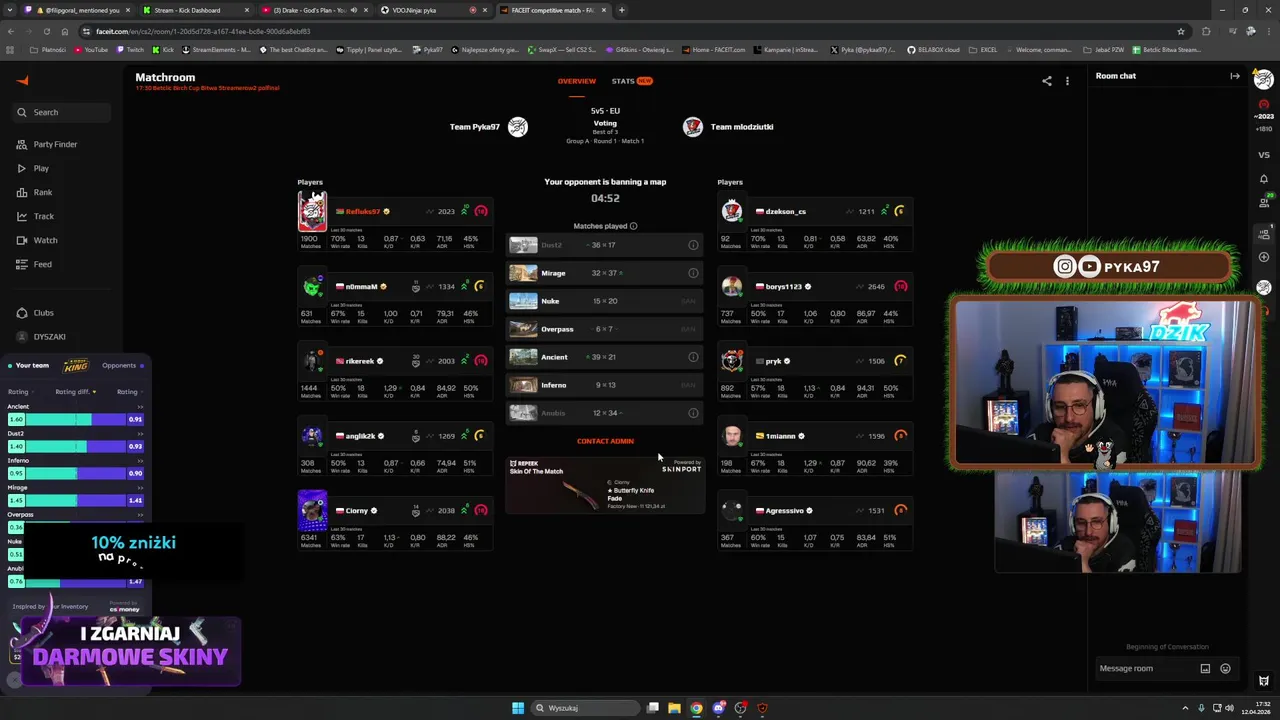Show Dust2 map info icon
Viewport: 1280px width, 720px height.
(x=693, y=245)
